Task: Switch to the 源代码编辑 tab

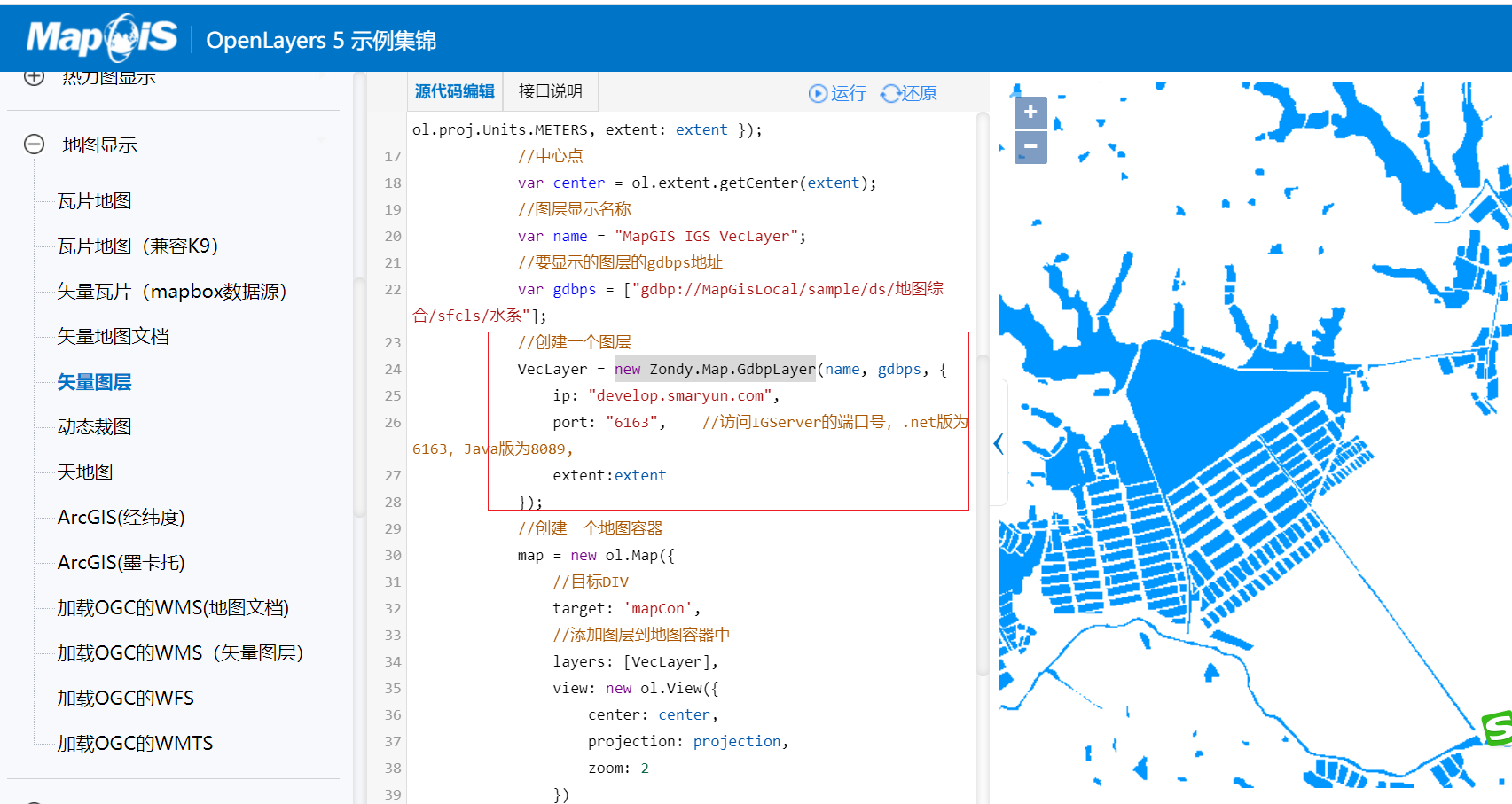Action: (455, 91)
